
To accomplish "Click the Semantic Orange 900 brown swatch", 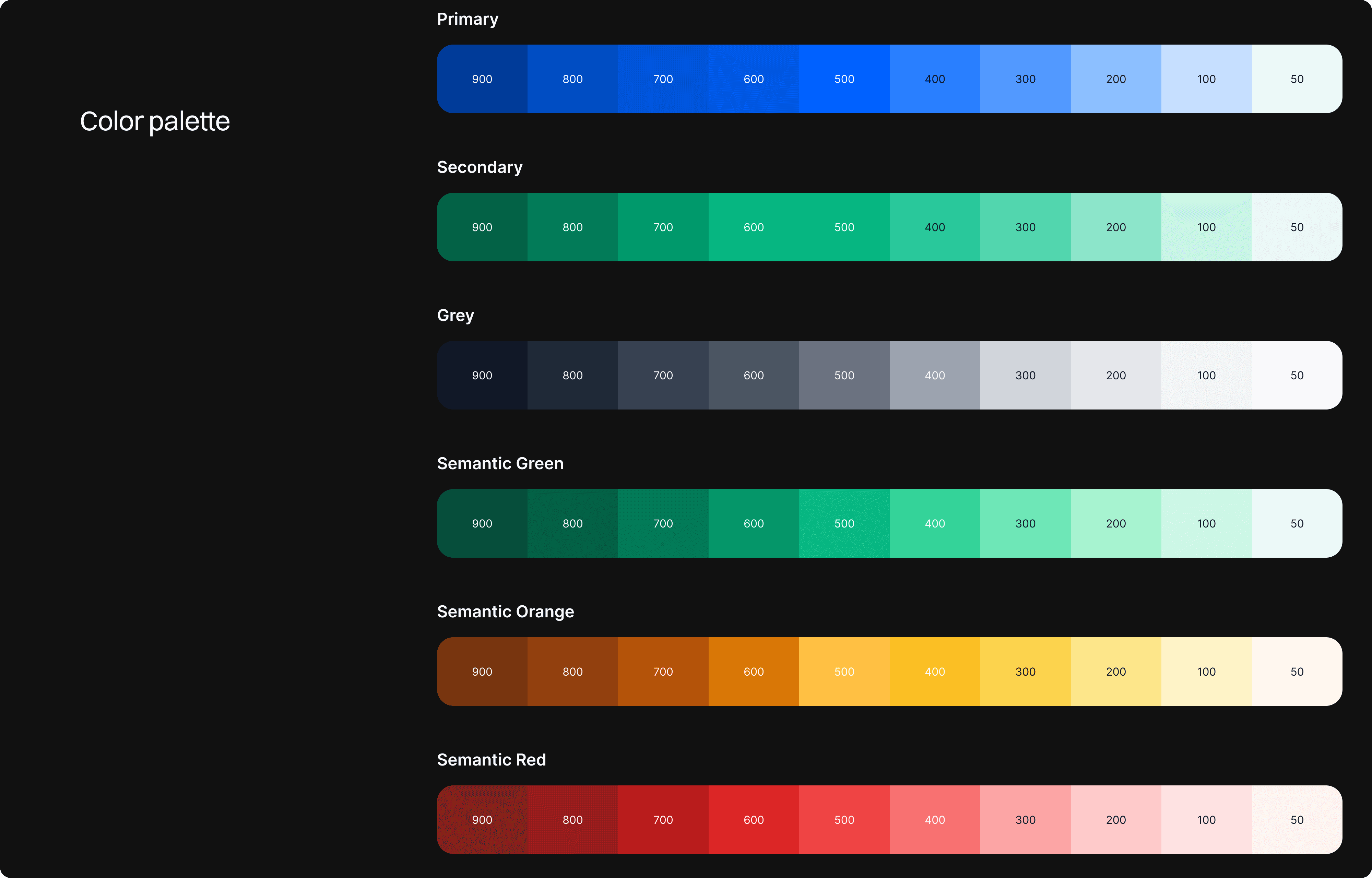I will coord(482,672).
